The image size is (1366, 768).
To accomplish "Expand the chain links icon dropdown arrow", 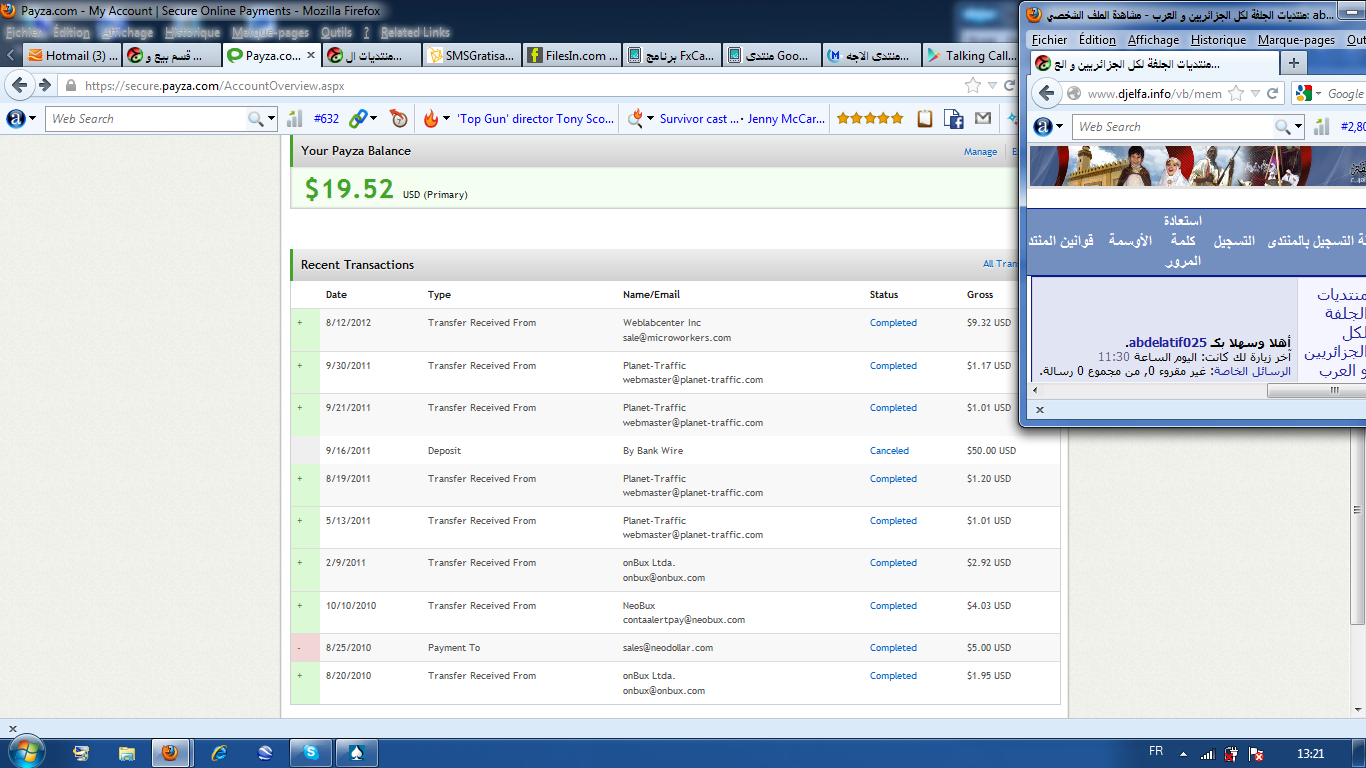I will pyautogui.click(x=373, y=119).
